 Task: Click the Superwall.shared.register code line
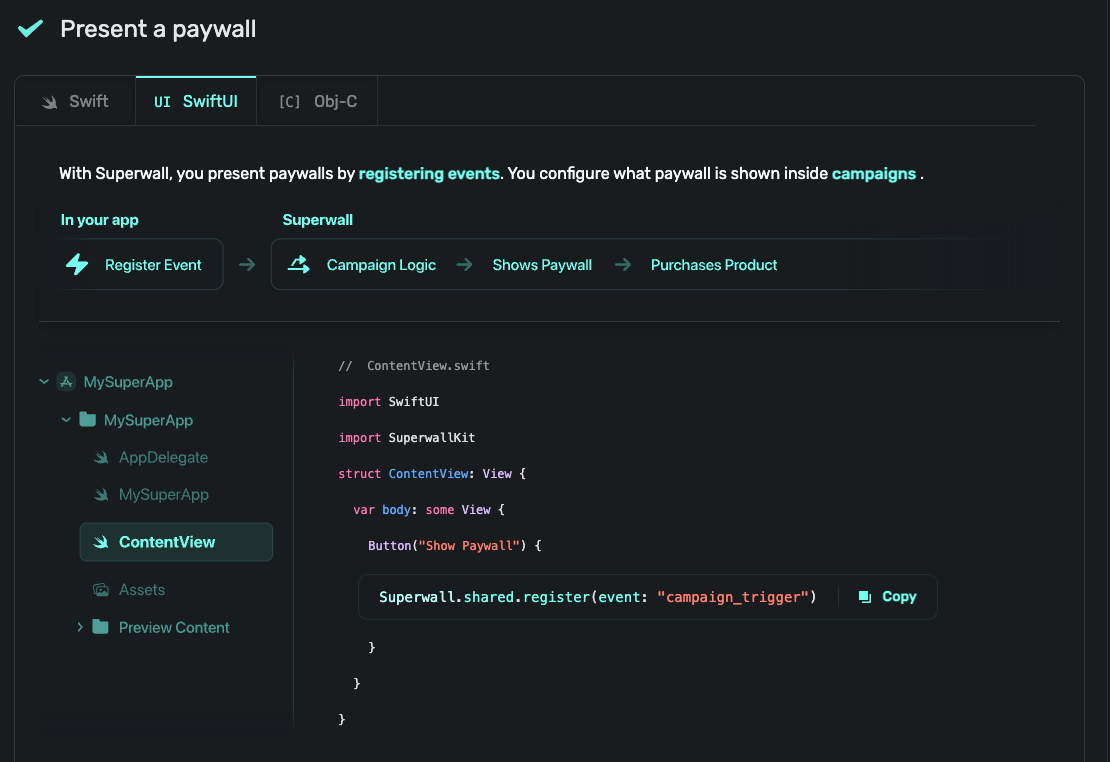point(597,597)
